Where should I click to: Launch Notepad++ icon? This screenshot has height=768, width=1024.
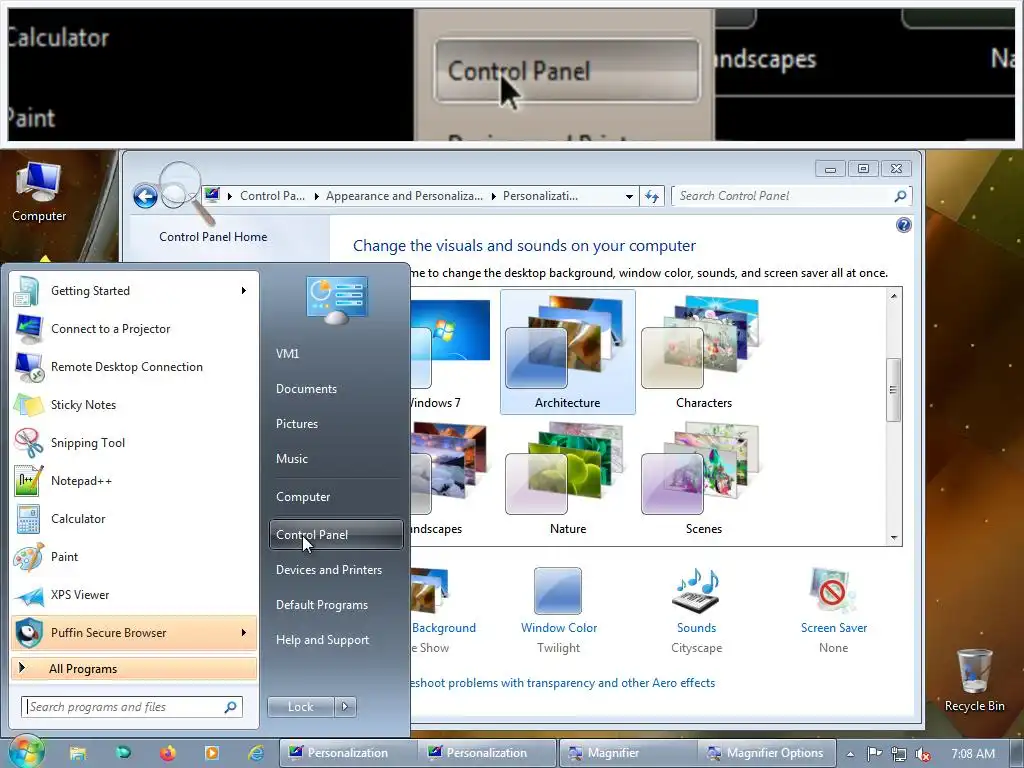point(29,481)
